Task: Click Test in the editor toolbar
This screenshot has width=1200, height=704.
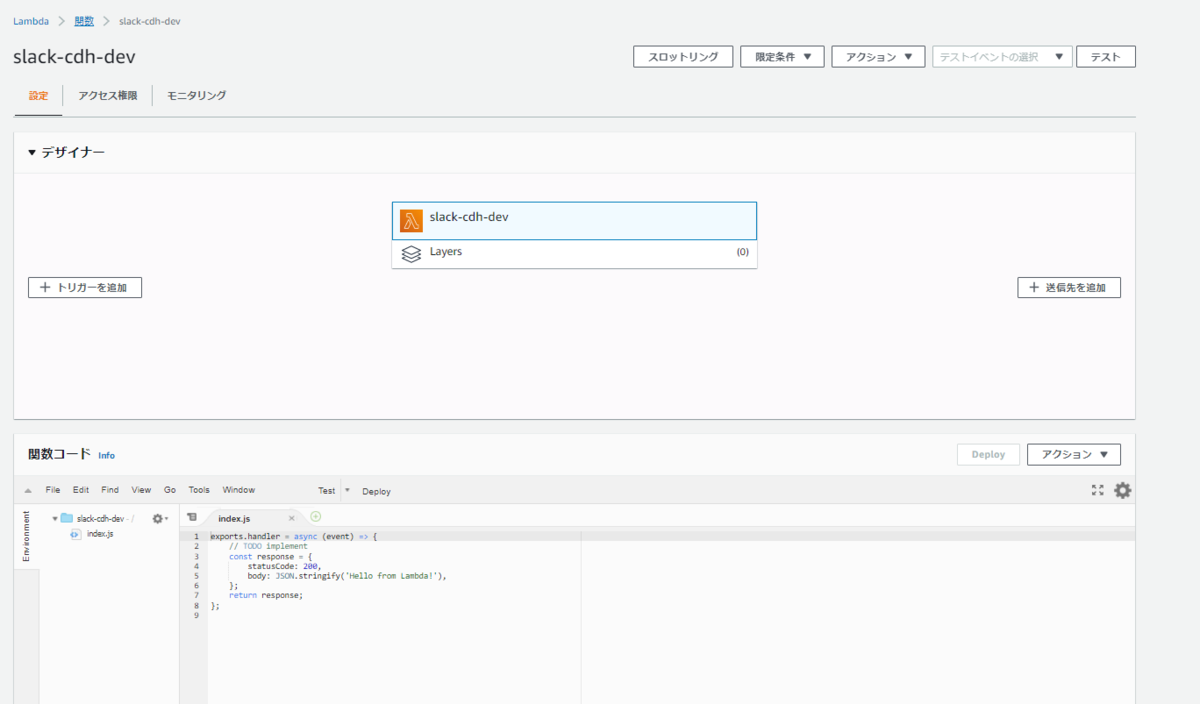Action: (x=327, y=491)
